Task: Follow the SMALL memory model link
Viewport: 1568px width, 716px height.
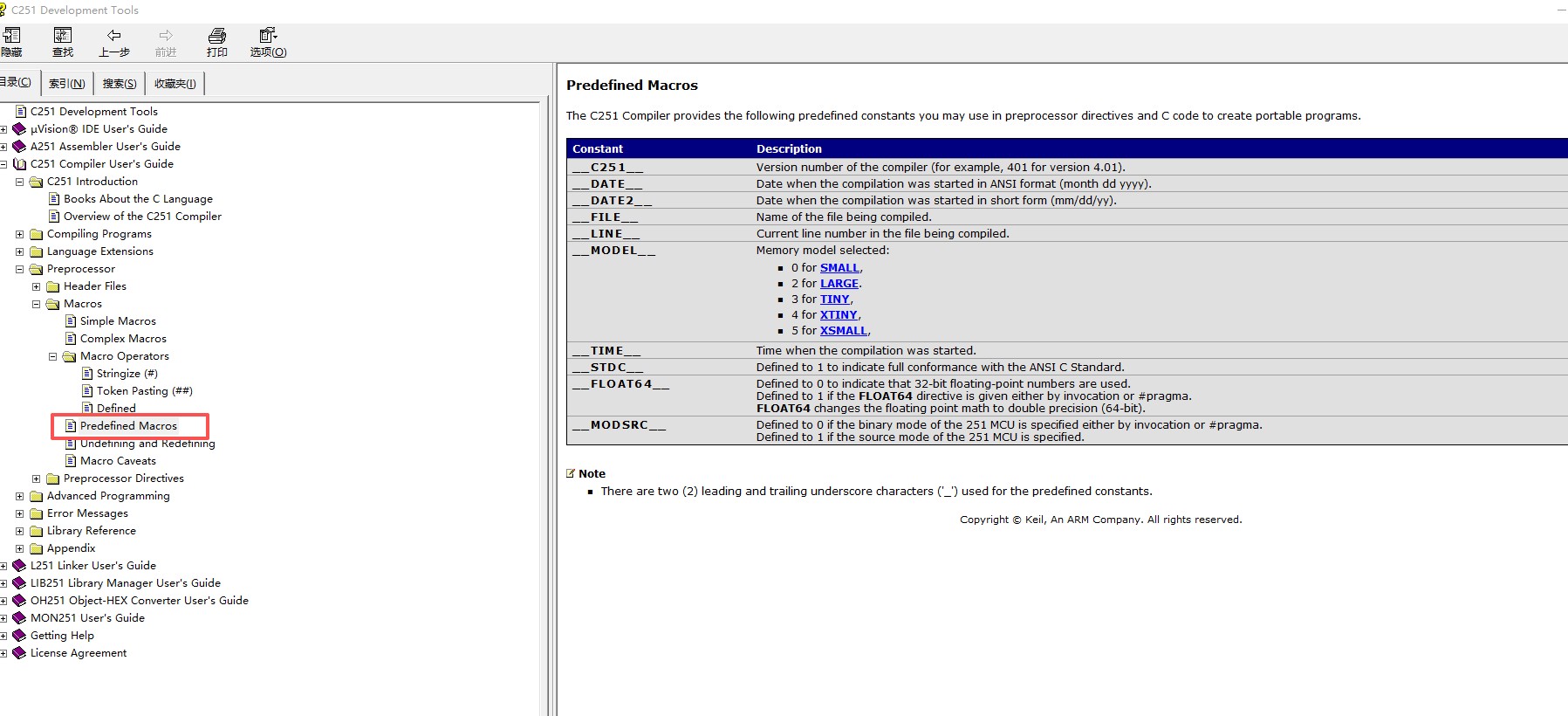Action: [x=839, y=268]
